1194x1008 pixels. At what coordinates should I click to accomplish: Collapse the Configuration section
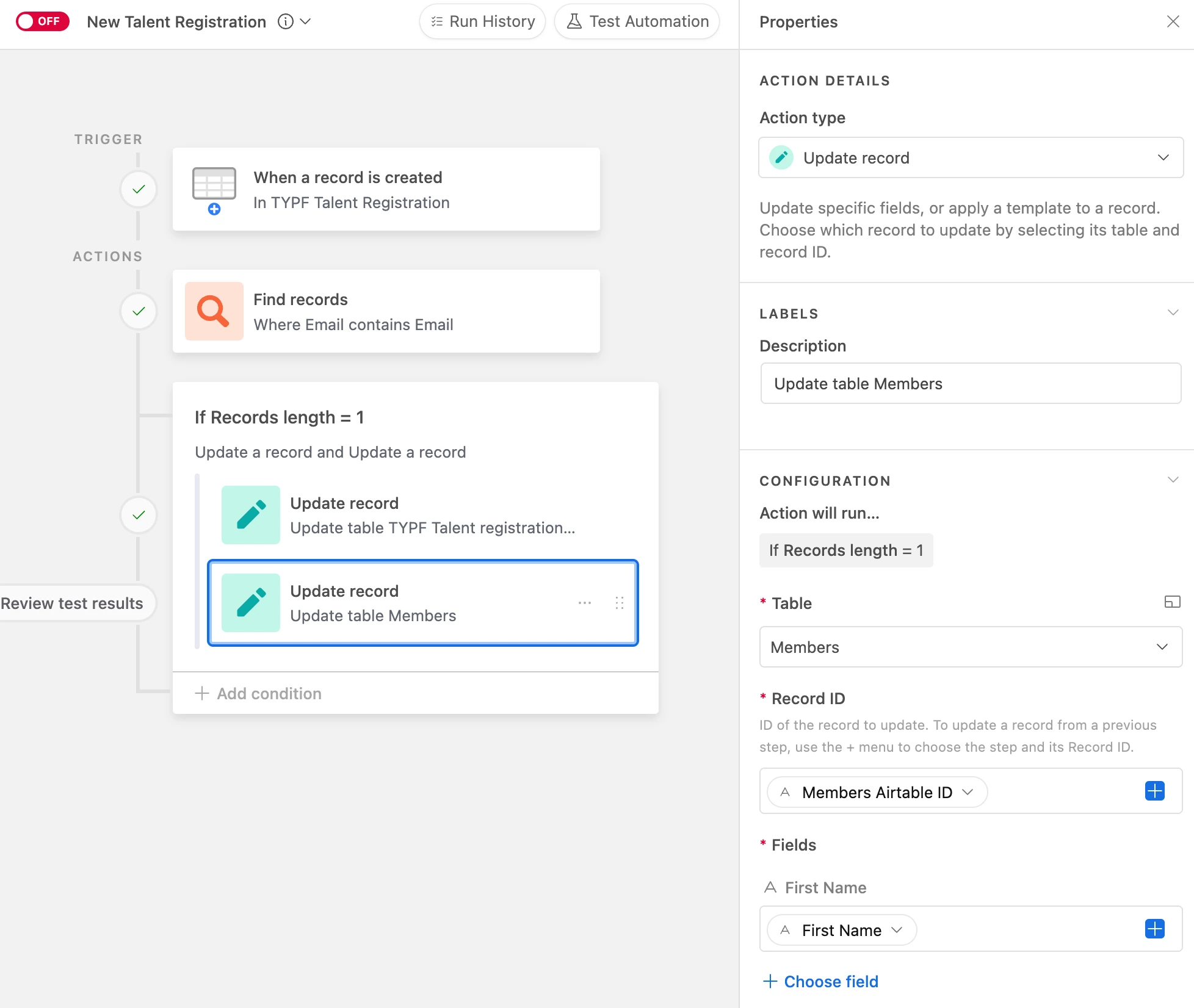1173,480
